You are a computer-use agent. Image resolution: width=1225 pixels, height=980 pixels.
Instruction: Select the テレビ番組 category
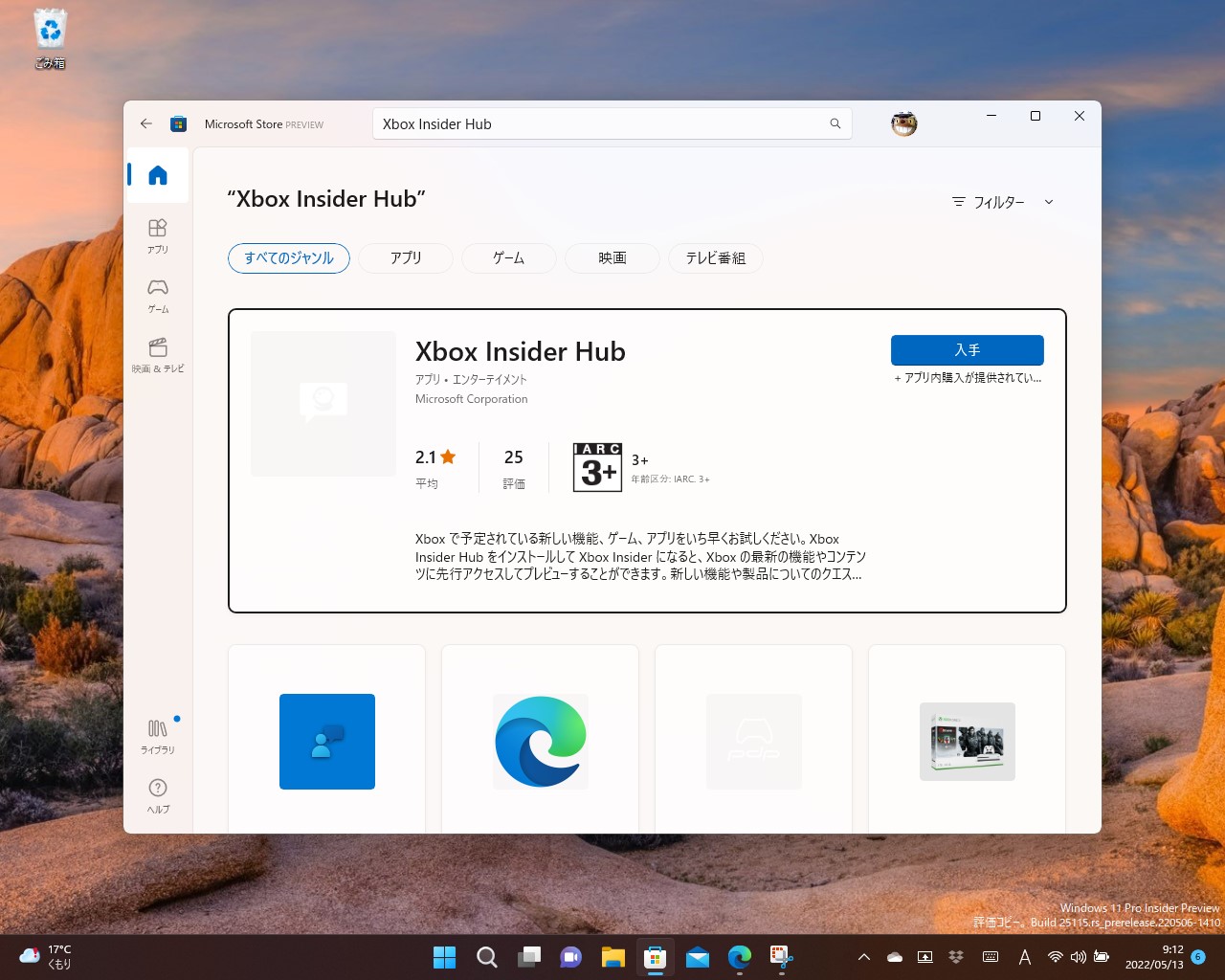pyautogui.click(x=715, y=257)
